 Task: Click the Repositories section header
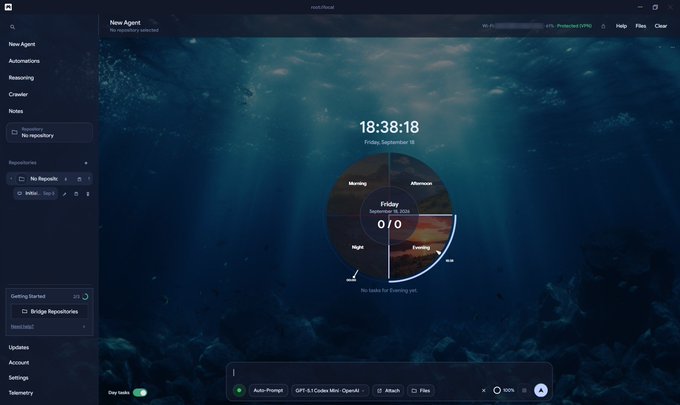pyautogui.click(x=23, y=163)
